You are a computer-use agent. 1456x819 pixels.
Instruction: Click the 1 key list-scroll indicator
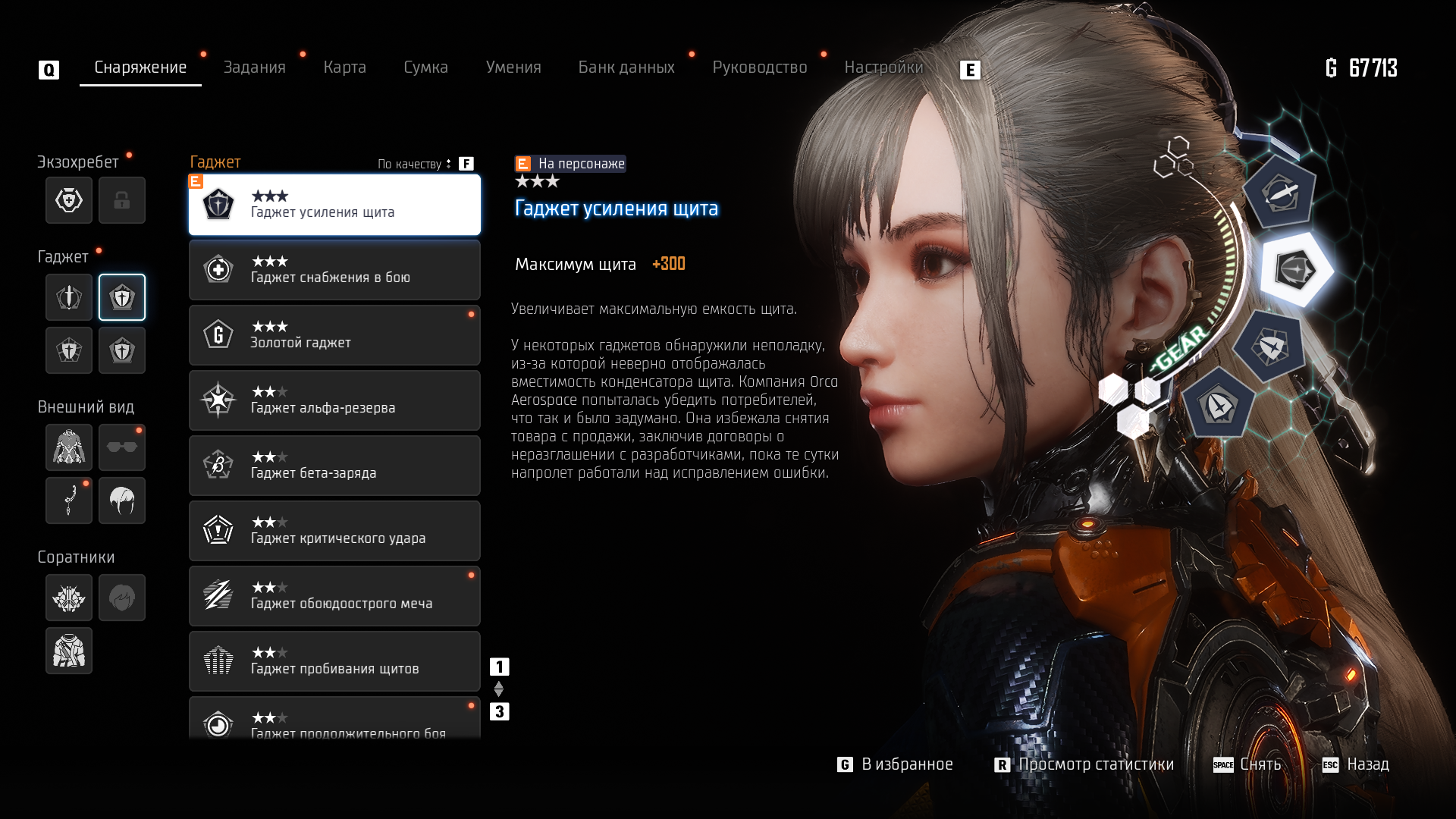click(499, 667)
